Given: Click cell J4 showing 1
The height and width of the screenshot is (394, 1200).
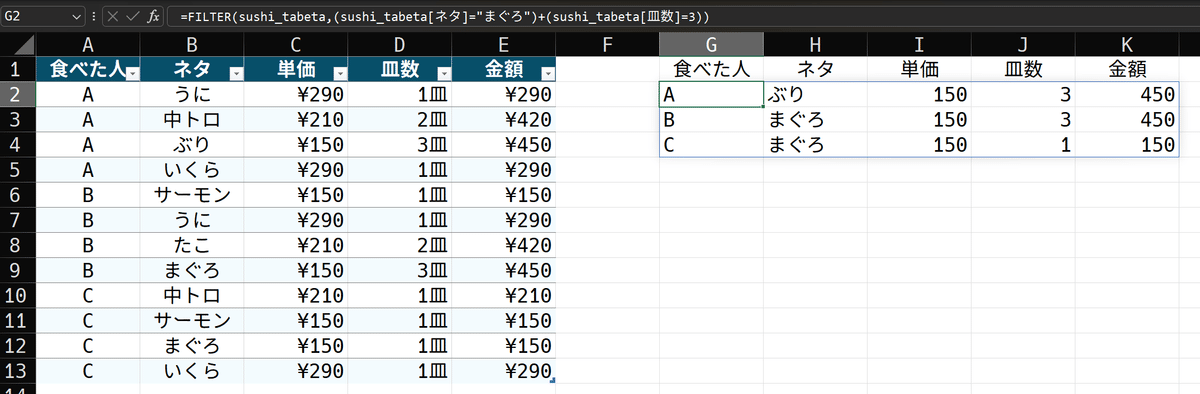Looking at the screenshot, I should coord(1023,145).
